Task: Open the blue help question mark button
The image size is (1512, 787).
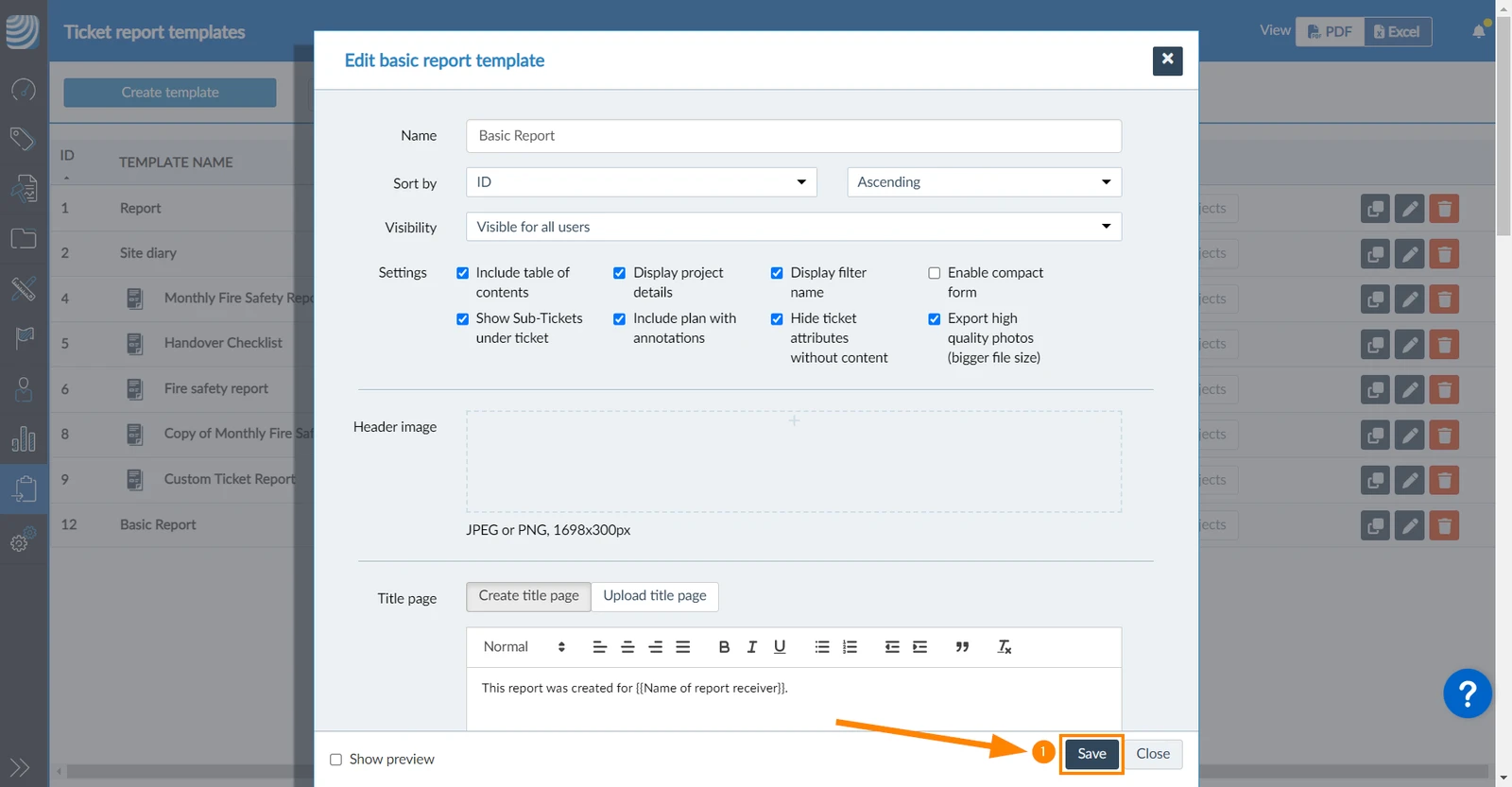Action: coord(1468,693)
